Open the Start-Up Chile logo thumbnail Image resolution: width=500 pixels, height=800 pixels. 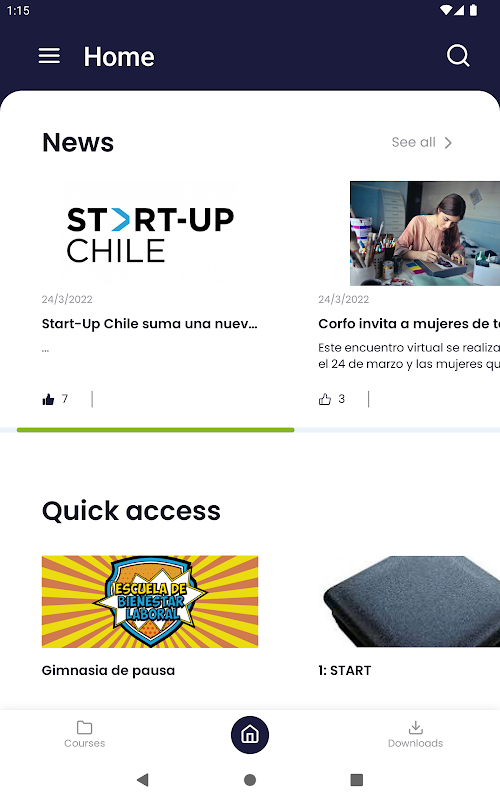pos(149,233)
